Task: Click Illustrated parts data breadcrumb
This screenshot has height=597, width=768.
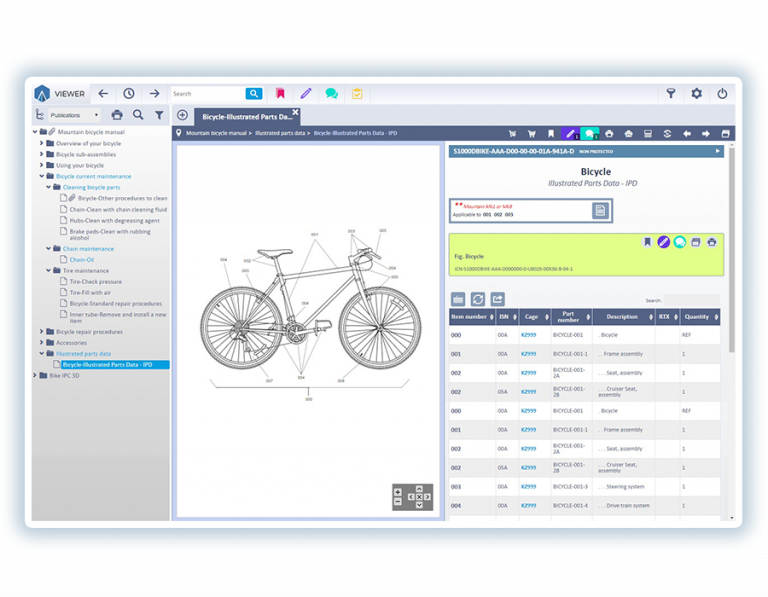Action: (x=280, y=133)
